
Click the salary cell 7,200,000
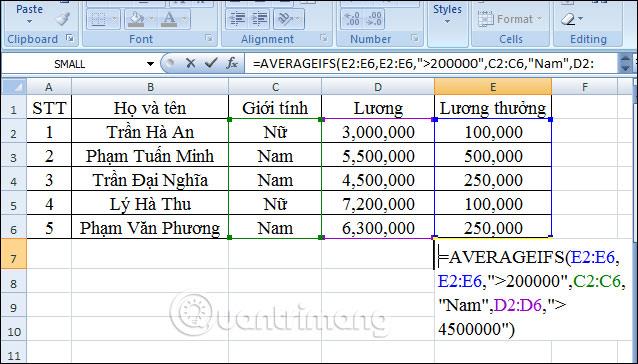(x=378, y=203)
